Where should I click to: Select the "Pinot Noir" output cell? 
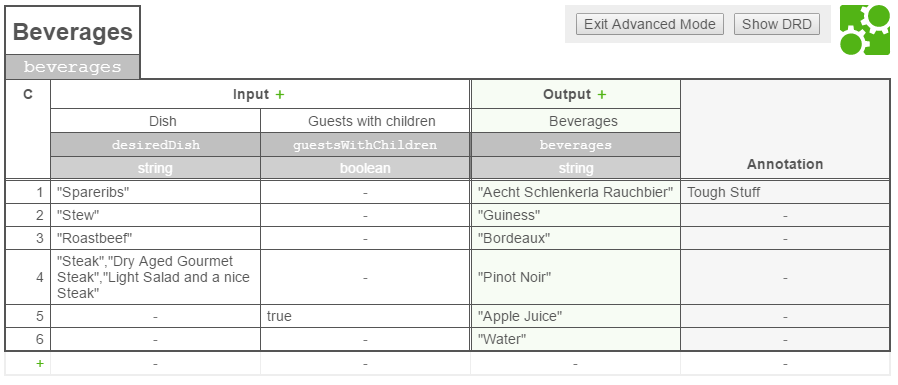pos(576,277)
